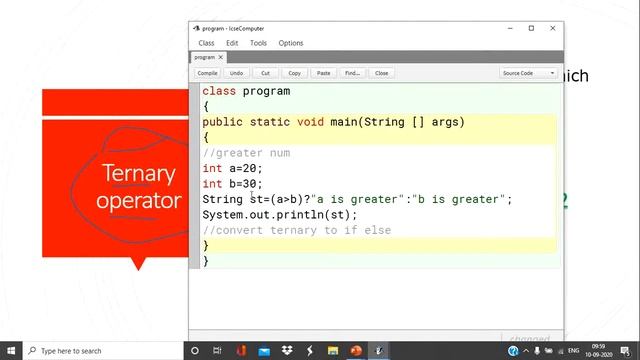Click the line 'class program' in editor

pos(246,91)
